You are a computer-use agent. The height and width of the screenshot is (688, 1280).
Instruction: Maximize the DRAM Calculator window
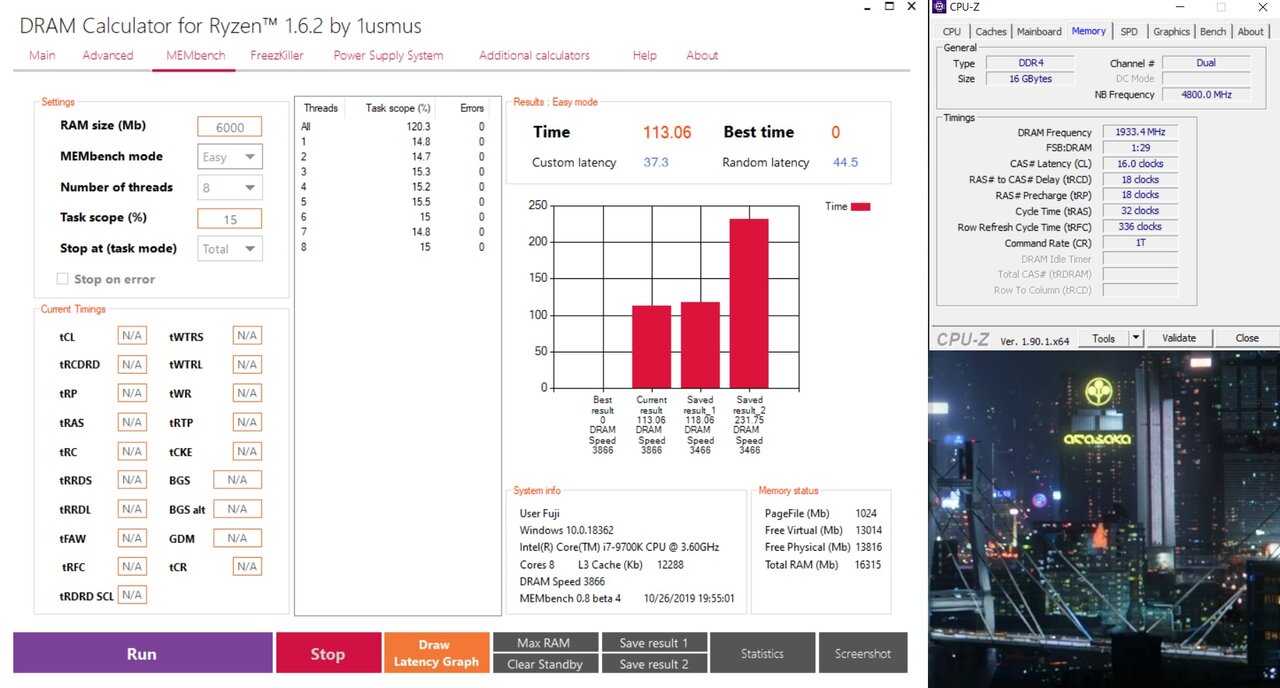pyautogui.click(x=889, y=6)
